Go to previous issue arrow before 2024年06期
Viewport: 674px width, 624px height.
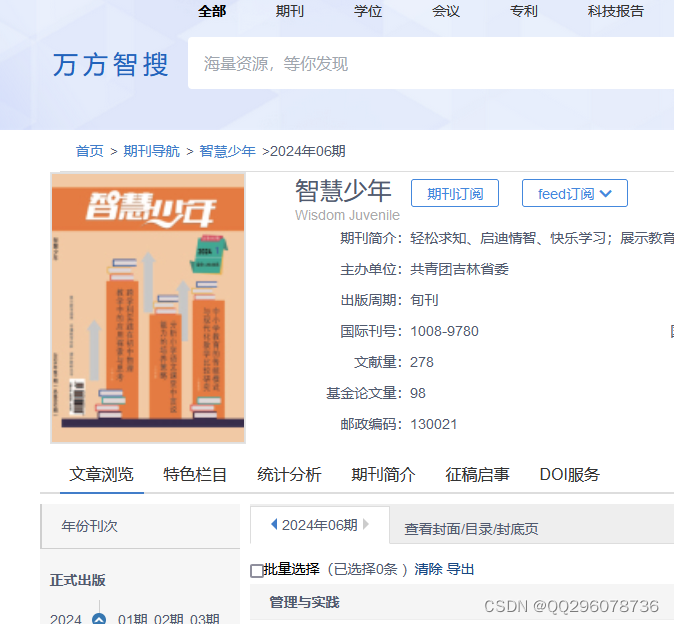click(274, 524)
